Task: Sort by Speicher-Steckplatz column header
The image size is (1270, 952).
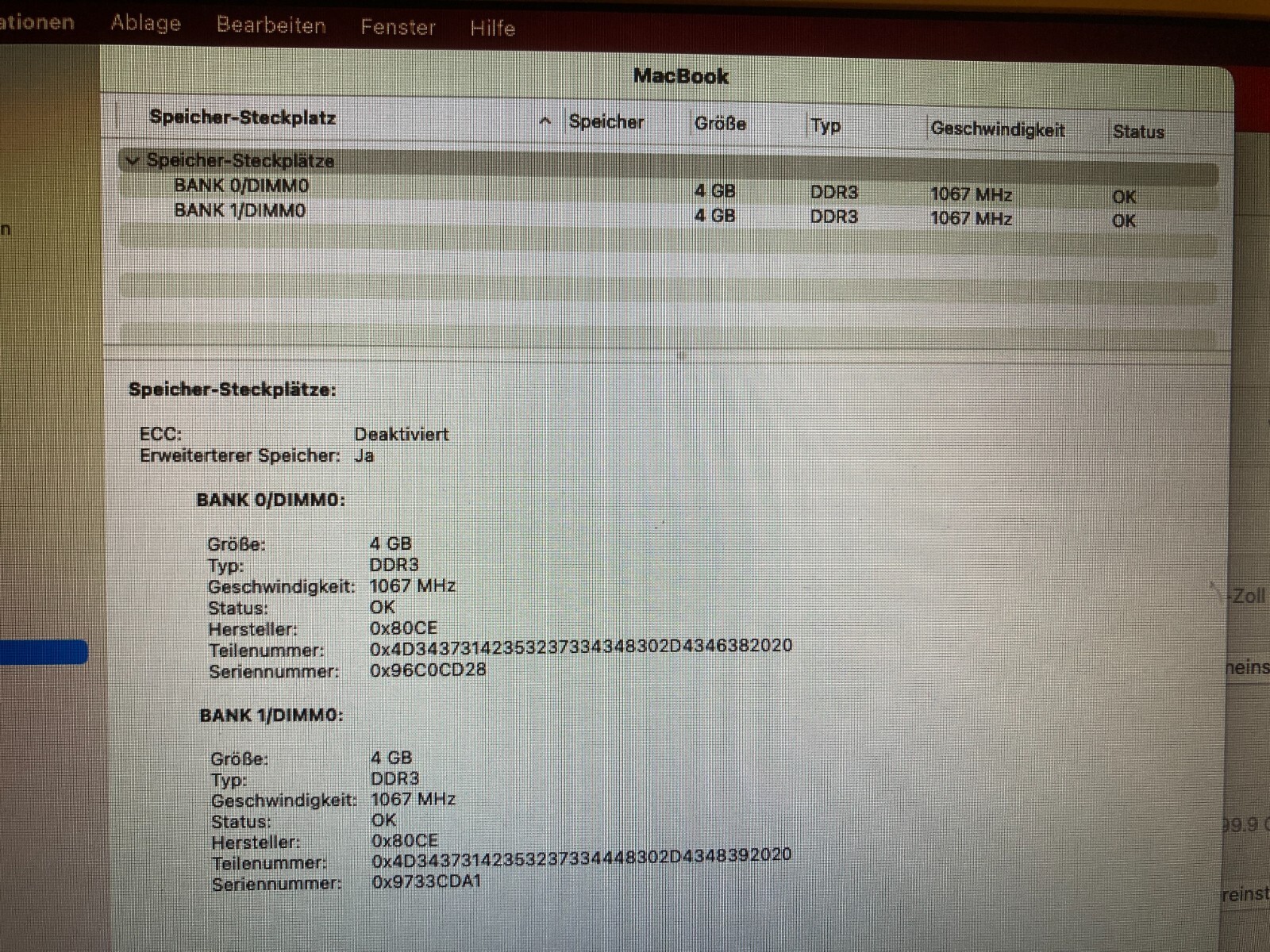Action: point(242,117)
